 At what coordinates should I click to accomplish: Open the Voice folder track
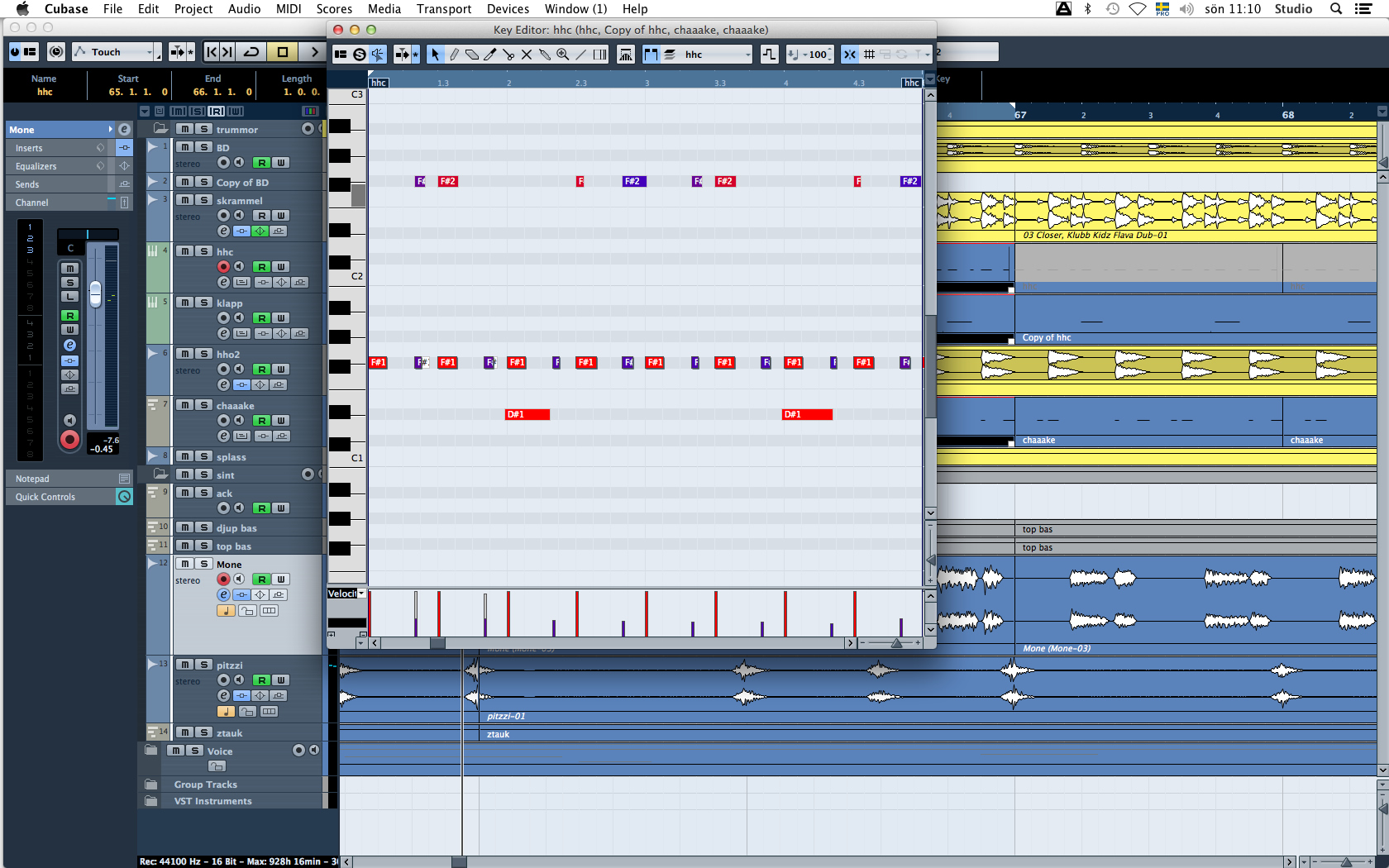coord(150,751)
